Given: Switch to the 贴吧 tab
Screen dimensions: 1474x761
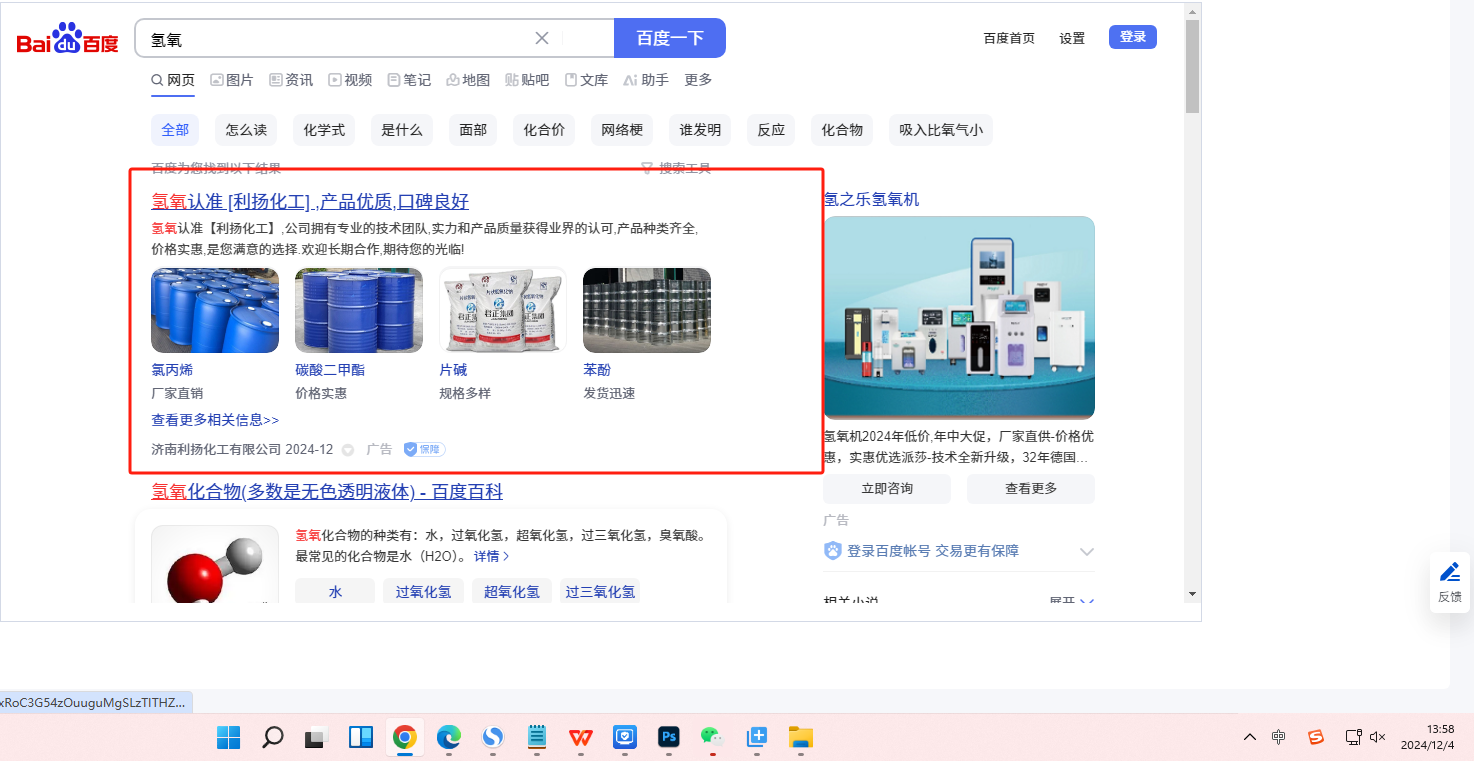Looking at the screenshot, I should [x=527, y=80].
